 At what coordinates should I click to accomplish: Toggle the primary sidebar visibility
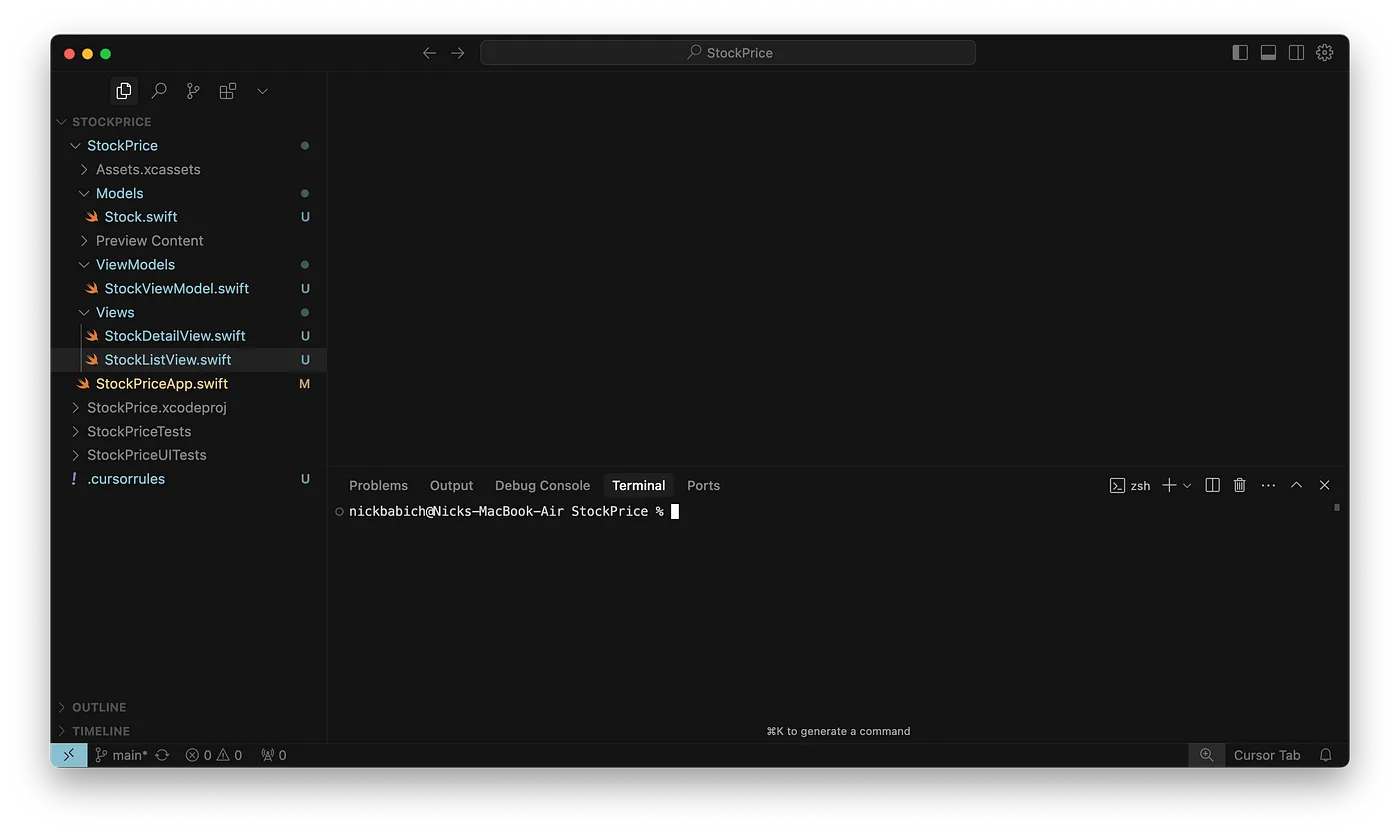(x=1239, y=52)
